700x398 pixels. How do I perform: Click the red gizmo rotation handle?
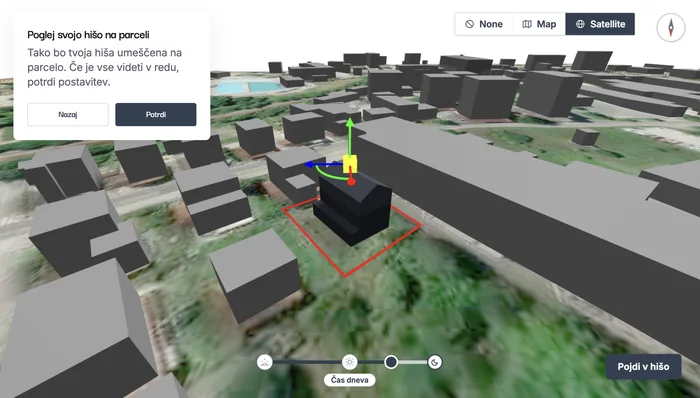tap(351, 181)
